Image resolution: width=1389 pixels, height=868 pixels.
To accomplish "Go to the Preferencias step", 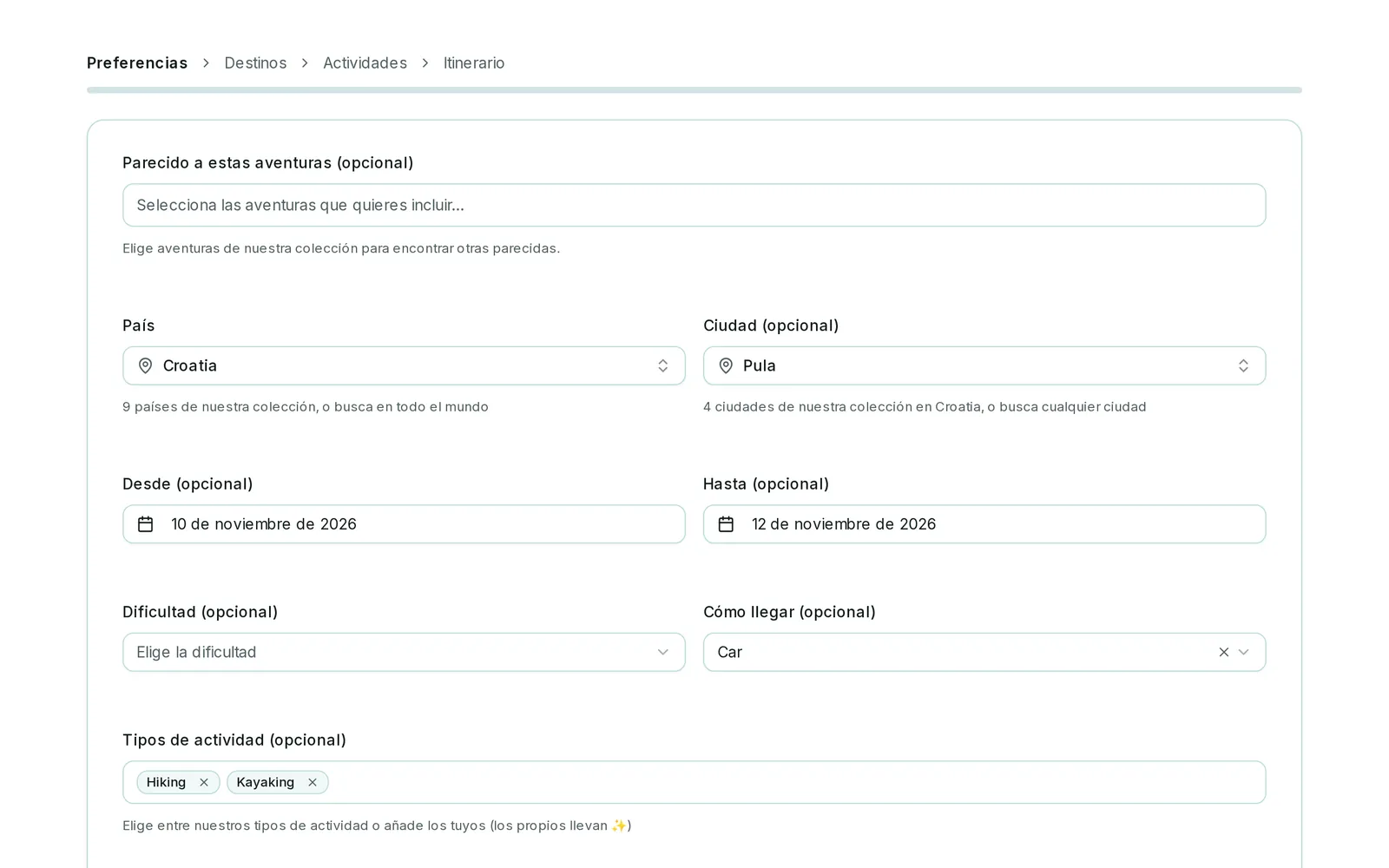I will click(x=137, y=62).
